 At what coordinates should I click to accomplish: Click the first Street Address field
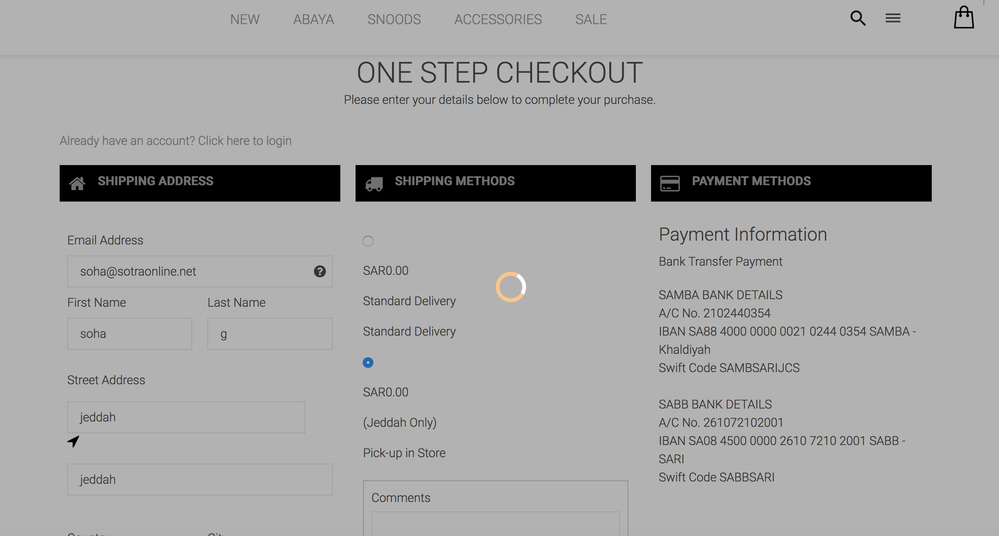click(x=186, y=417)
